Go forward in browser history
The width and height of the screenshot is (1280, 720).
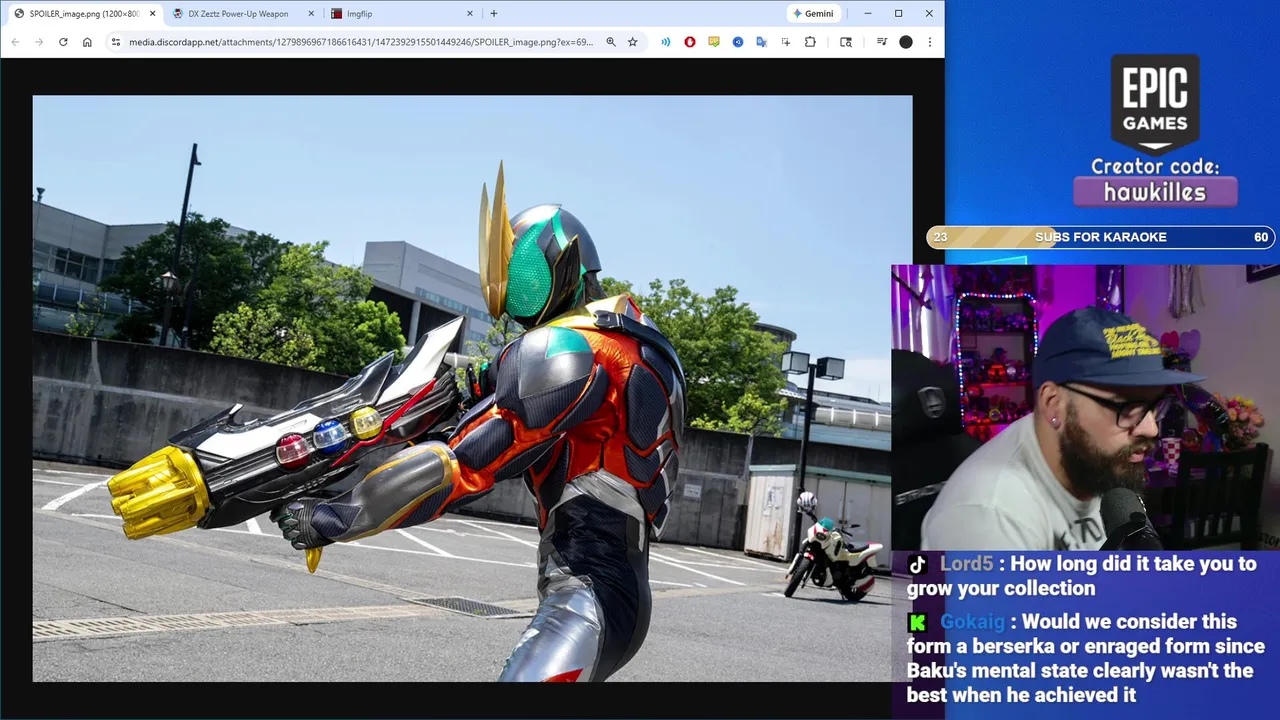coord(39,42)
